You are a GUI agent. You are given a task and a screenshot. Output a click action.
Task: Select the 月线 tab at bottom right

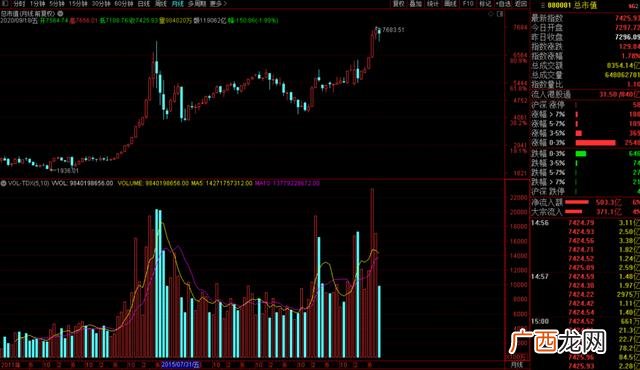click(517, 365)
